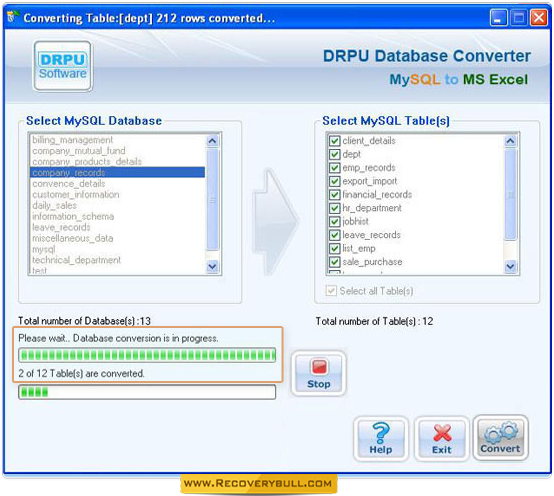
Task: Select information_schema database
Action: coord(117,216)
